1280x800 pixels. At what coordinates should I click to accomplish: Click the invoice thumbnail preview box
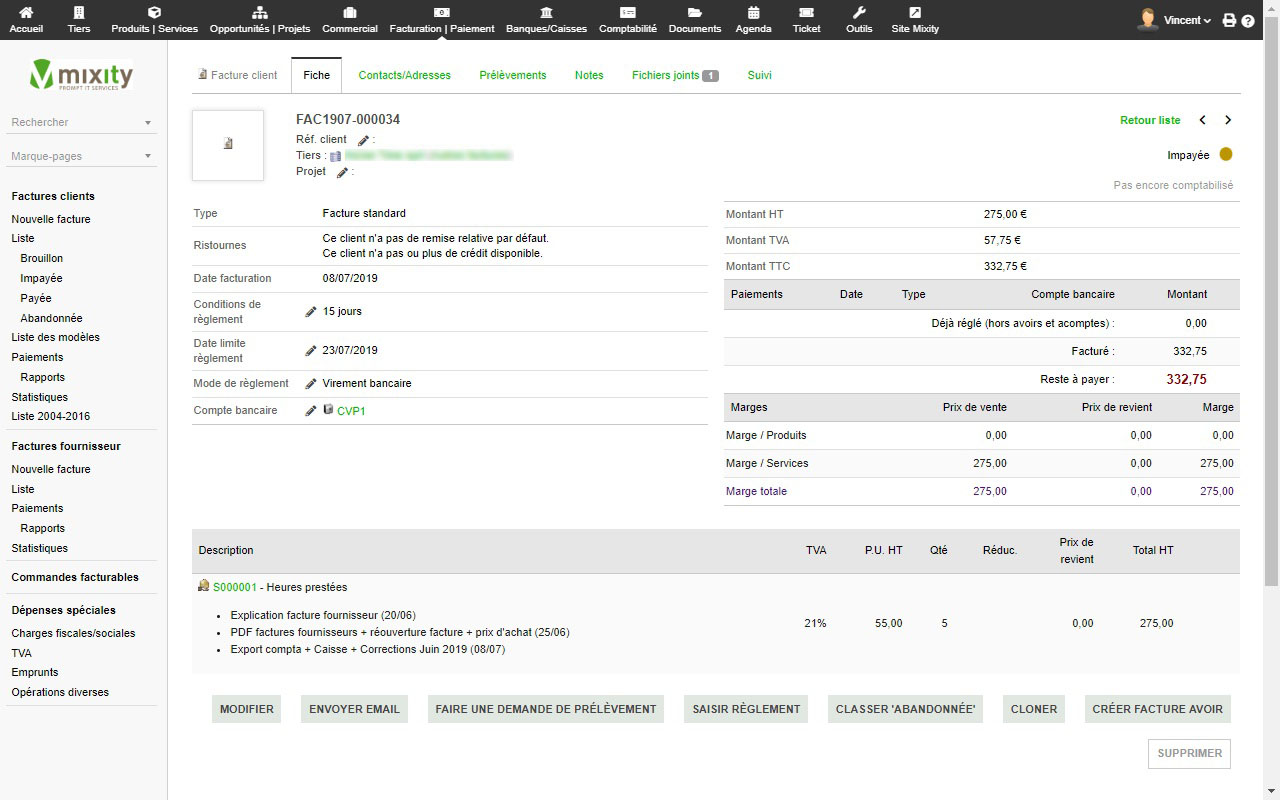point(228,145)
